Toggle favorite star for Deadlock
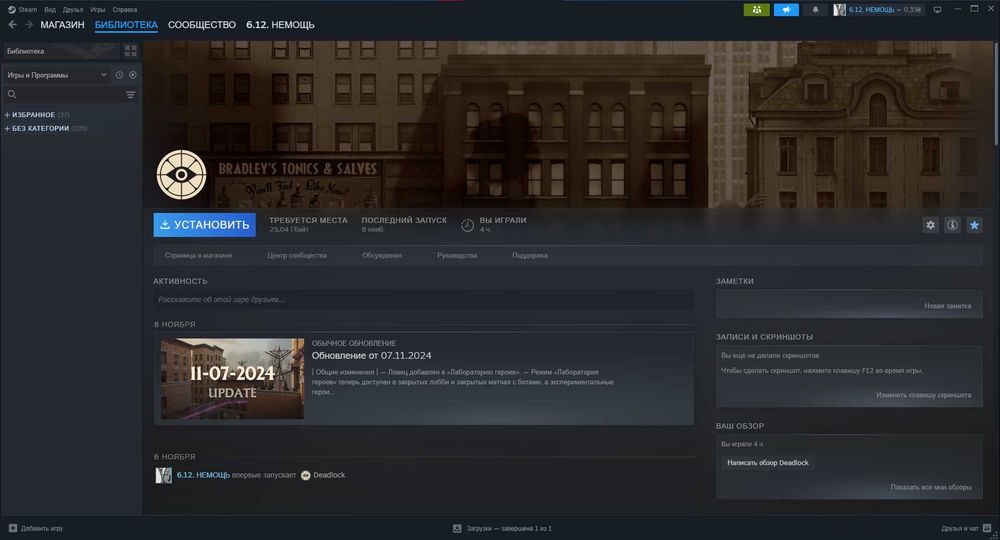1000x540 pixels. click(974, 225)
